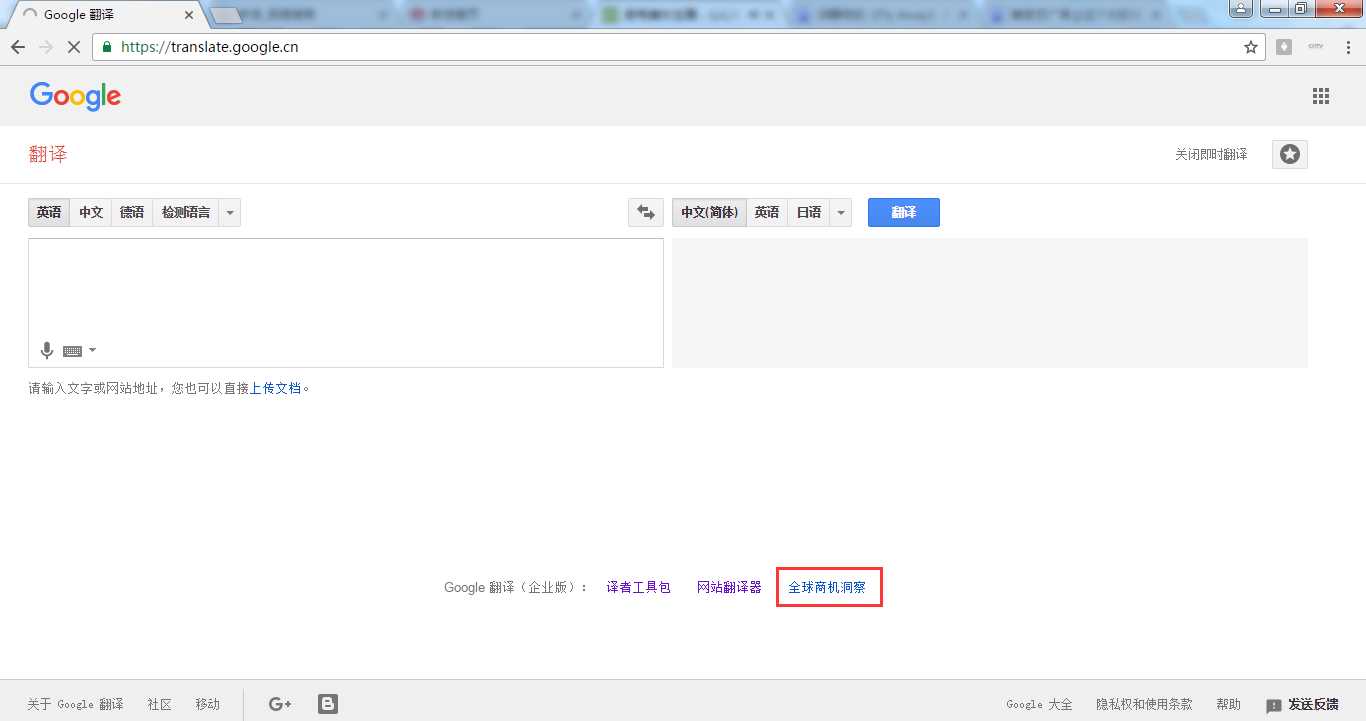
Task: Open the 网站翻译器 link
Action: coord(729,587)
